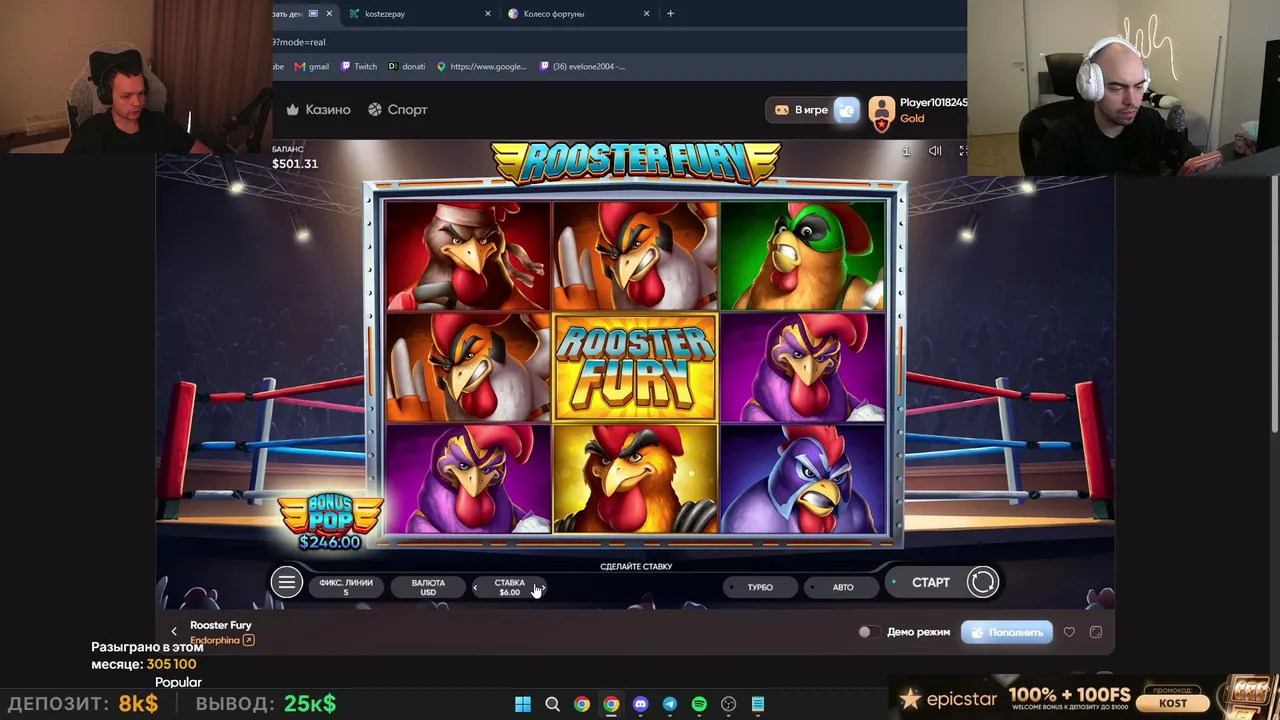Open the evelone2004 bookmark
1280x720 pixels.
(582, 66)
